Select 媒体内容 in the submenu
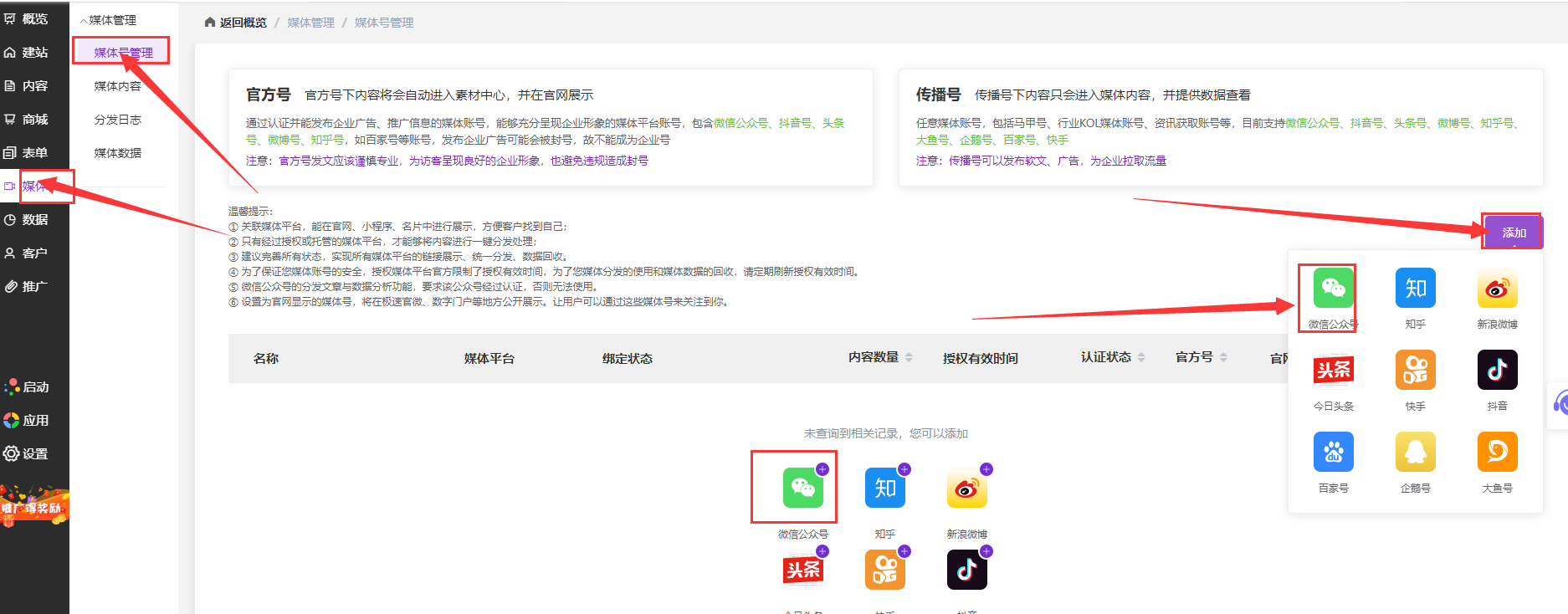The width and height of the screenshot is (1568, 614). point(117,85)
